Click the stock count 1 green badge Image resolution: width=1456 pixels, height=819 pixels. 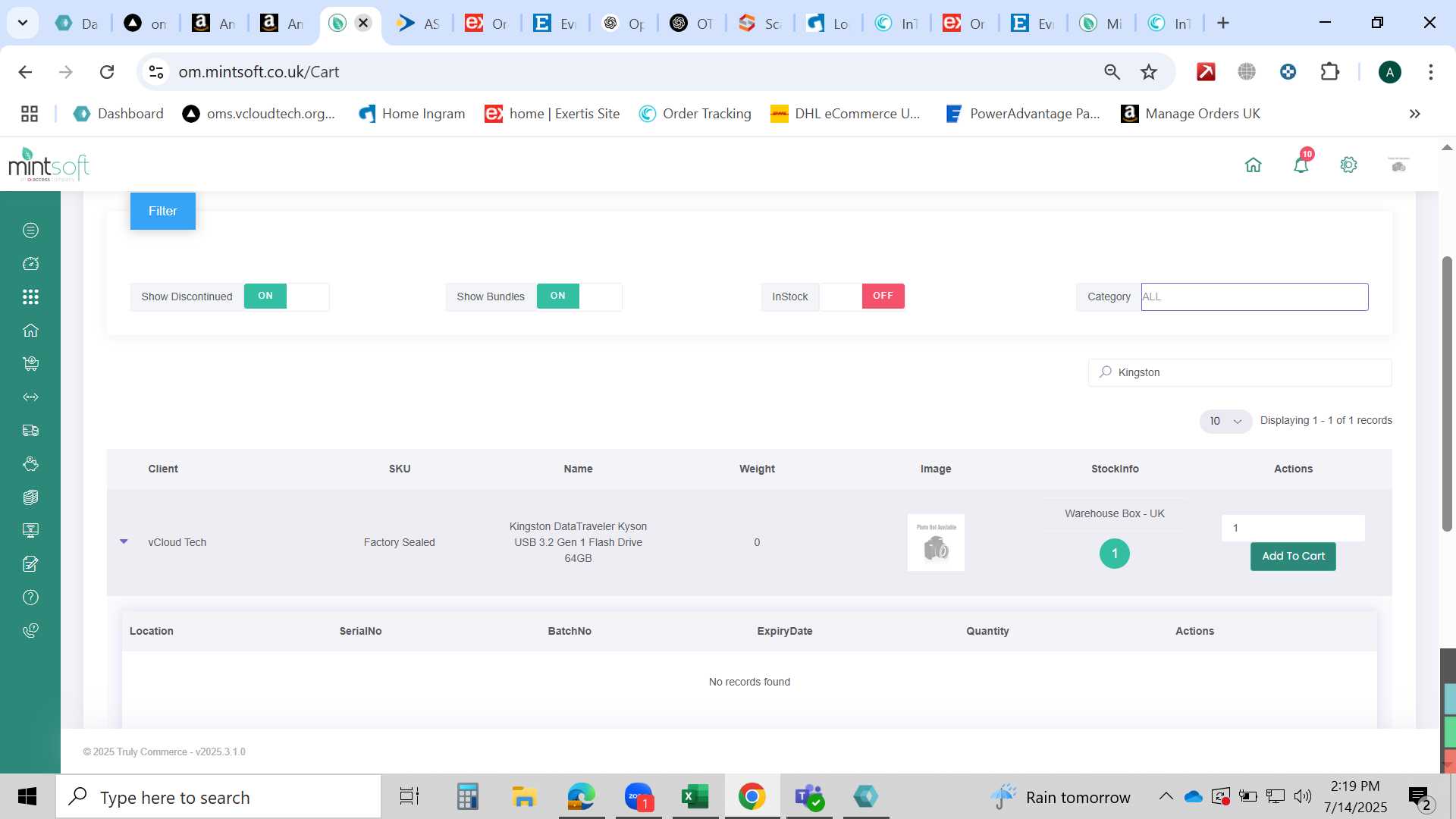[1114, 554]
